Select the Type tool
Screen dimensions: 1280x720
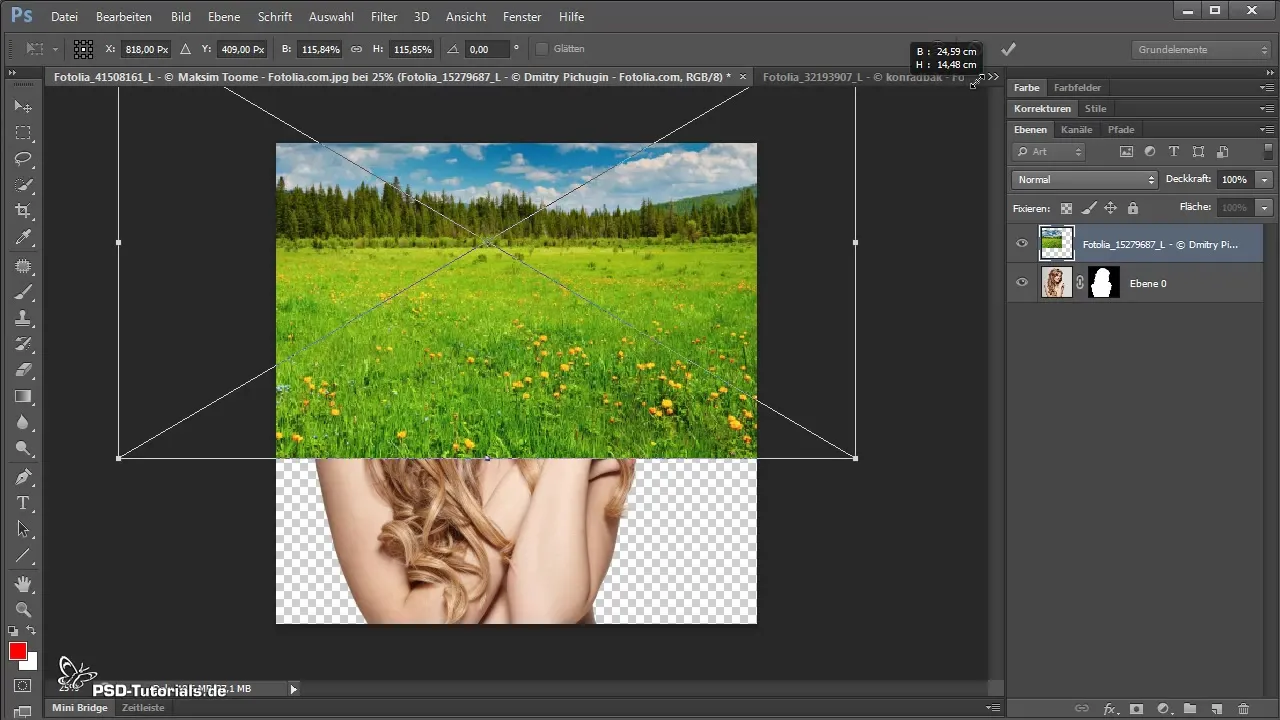[23, 503]
